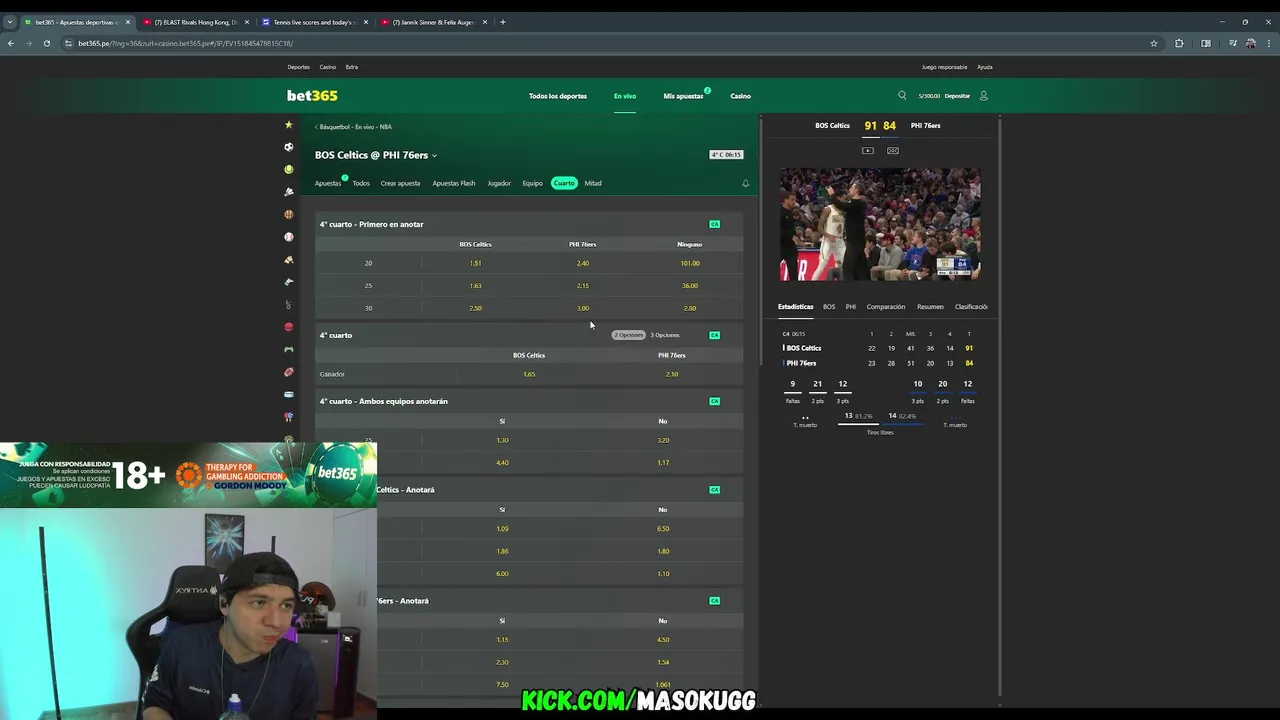Screen dimensions: 1280x720
Task: Switch to the Comparación stats tab
Action: coord(886,307)
